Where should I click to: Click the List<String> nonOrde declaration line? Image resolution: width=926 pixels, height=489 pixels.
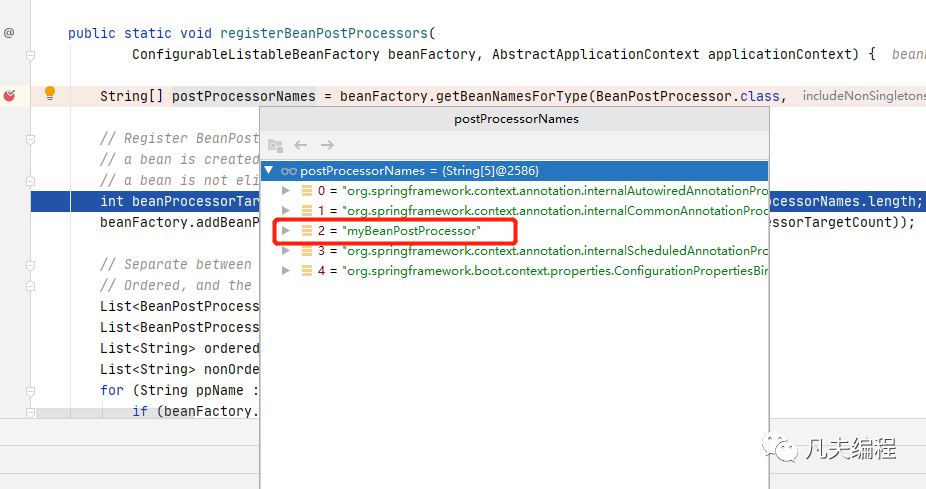coord(180,370)
